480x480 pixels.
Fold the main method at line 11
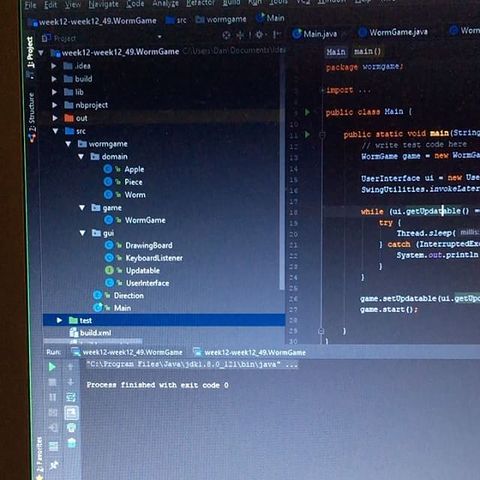pyautogui.click(x=322, y=135)
